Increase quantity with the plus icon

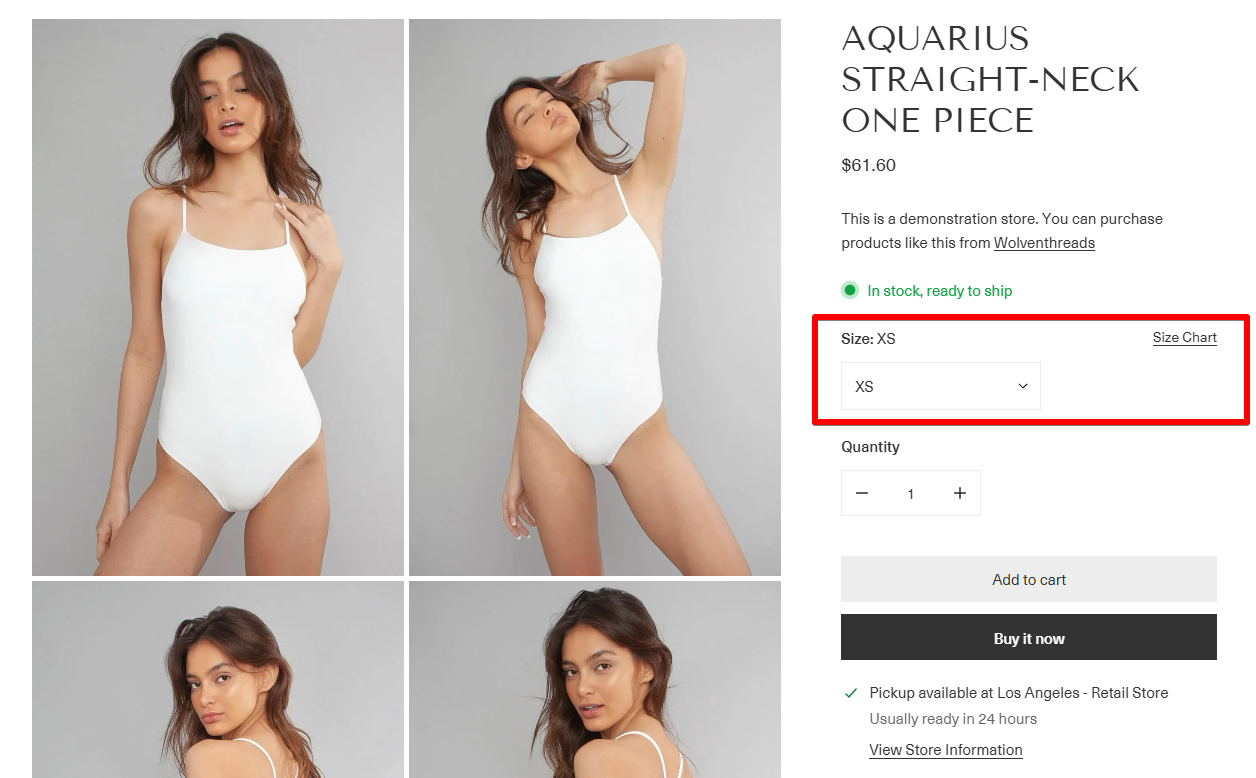click(x=960, y=493)
